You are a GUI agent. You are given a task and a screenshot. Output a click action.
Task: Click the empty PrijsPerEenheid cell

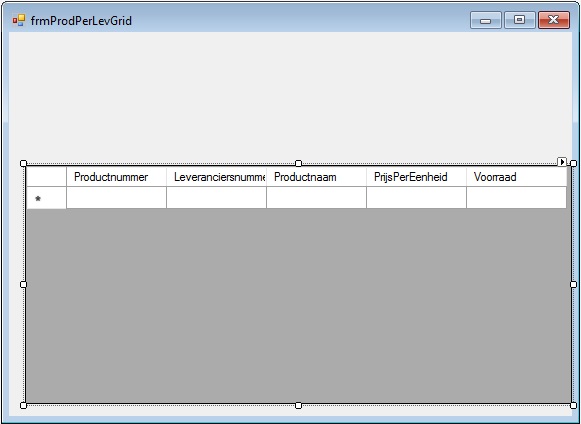(x=416, y=198)
